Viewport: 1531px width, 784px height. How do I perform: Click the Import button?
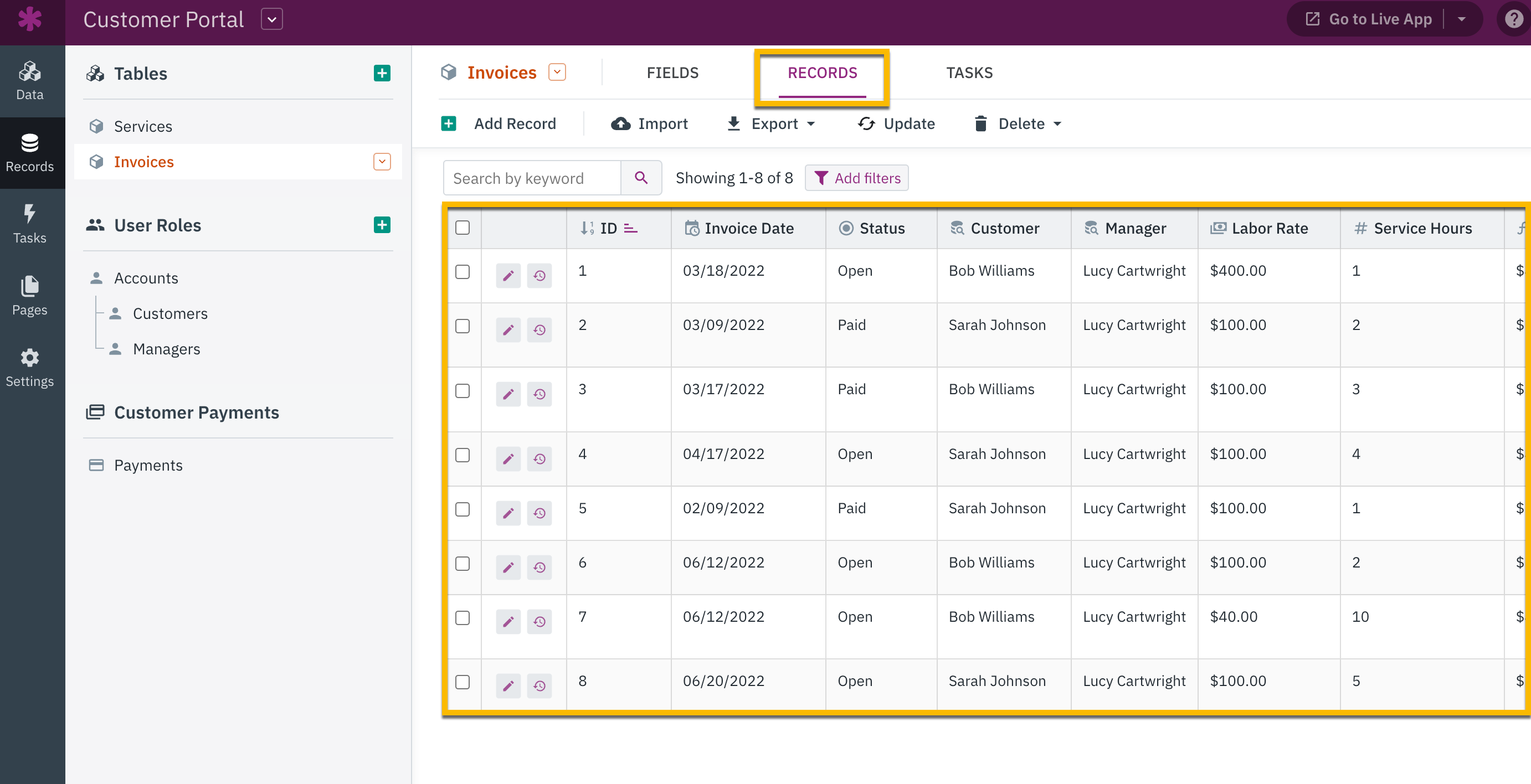pyautogui.click(x=649, y=123)
